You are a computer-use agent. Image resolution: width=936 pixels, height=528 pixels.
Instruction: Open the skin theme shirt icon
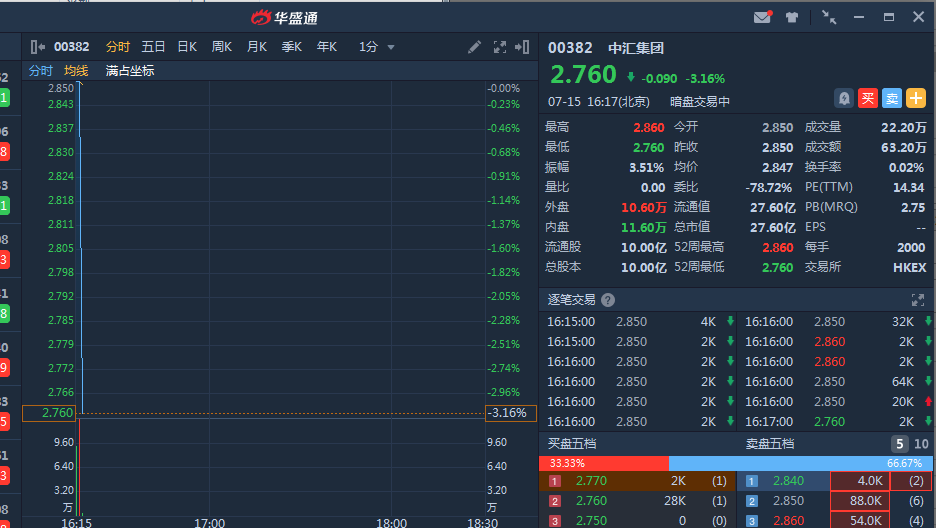792,17
